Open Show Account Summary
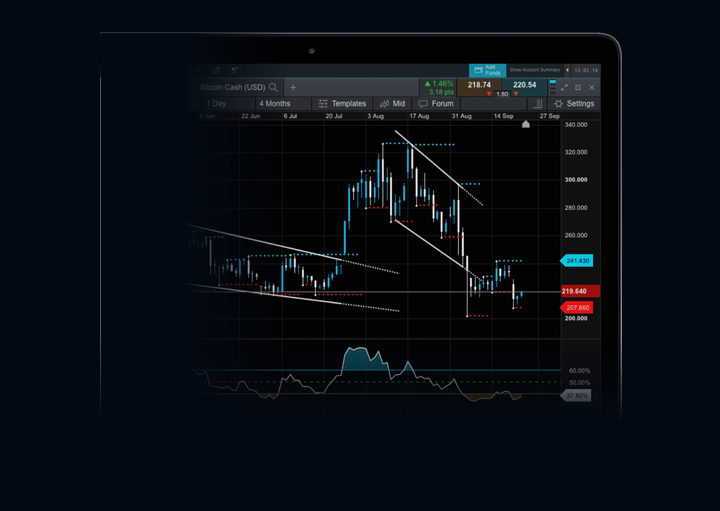 click(534, 70)
